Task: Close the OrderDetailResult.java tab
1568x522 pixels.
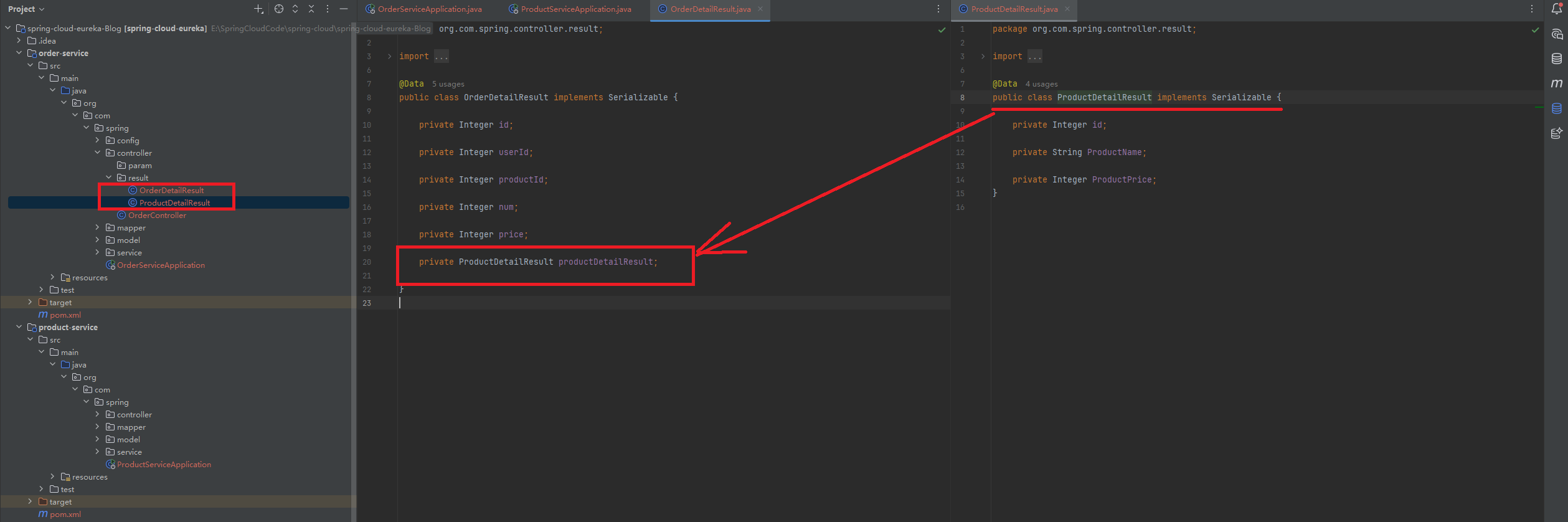Action: (x=760, y=9)
